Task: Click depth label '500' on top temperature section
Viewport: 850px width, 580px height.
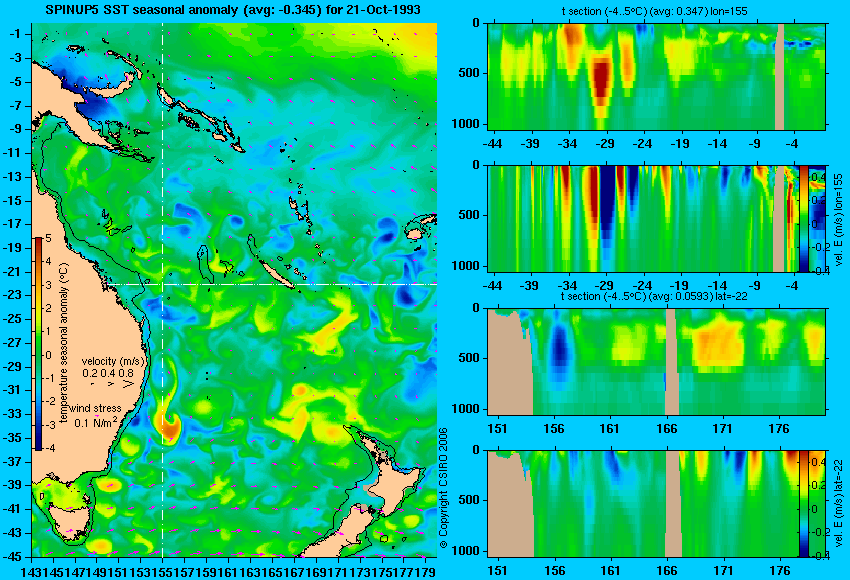Action: (469, 73)
